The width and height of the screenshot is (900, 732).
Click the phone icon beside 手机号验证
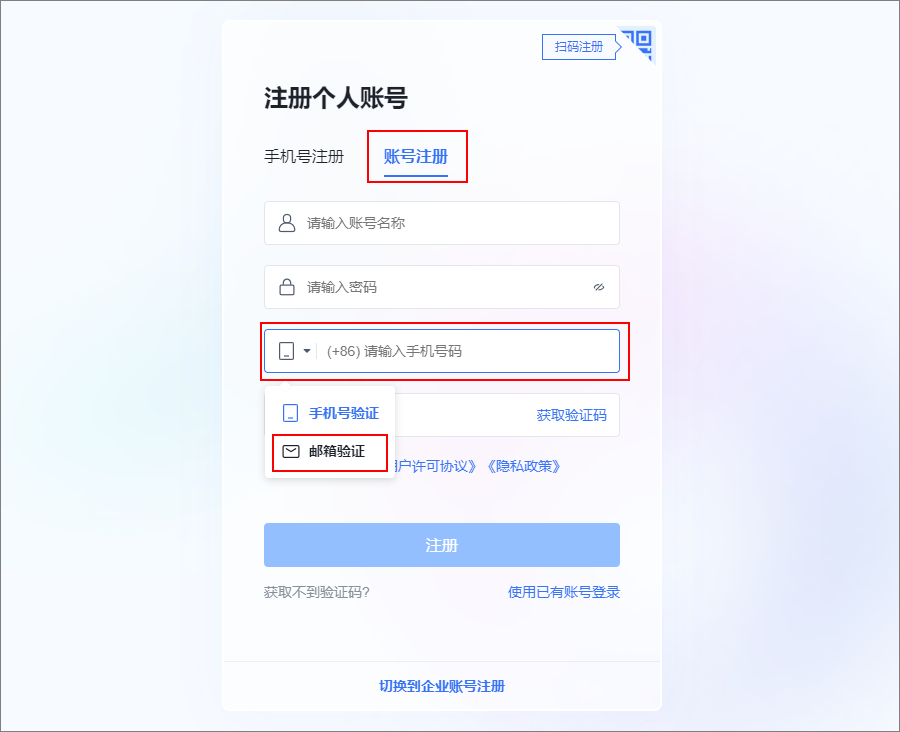point(290,413)
